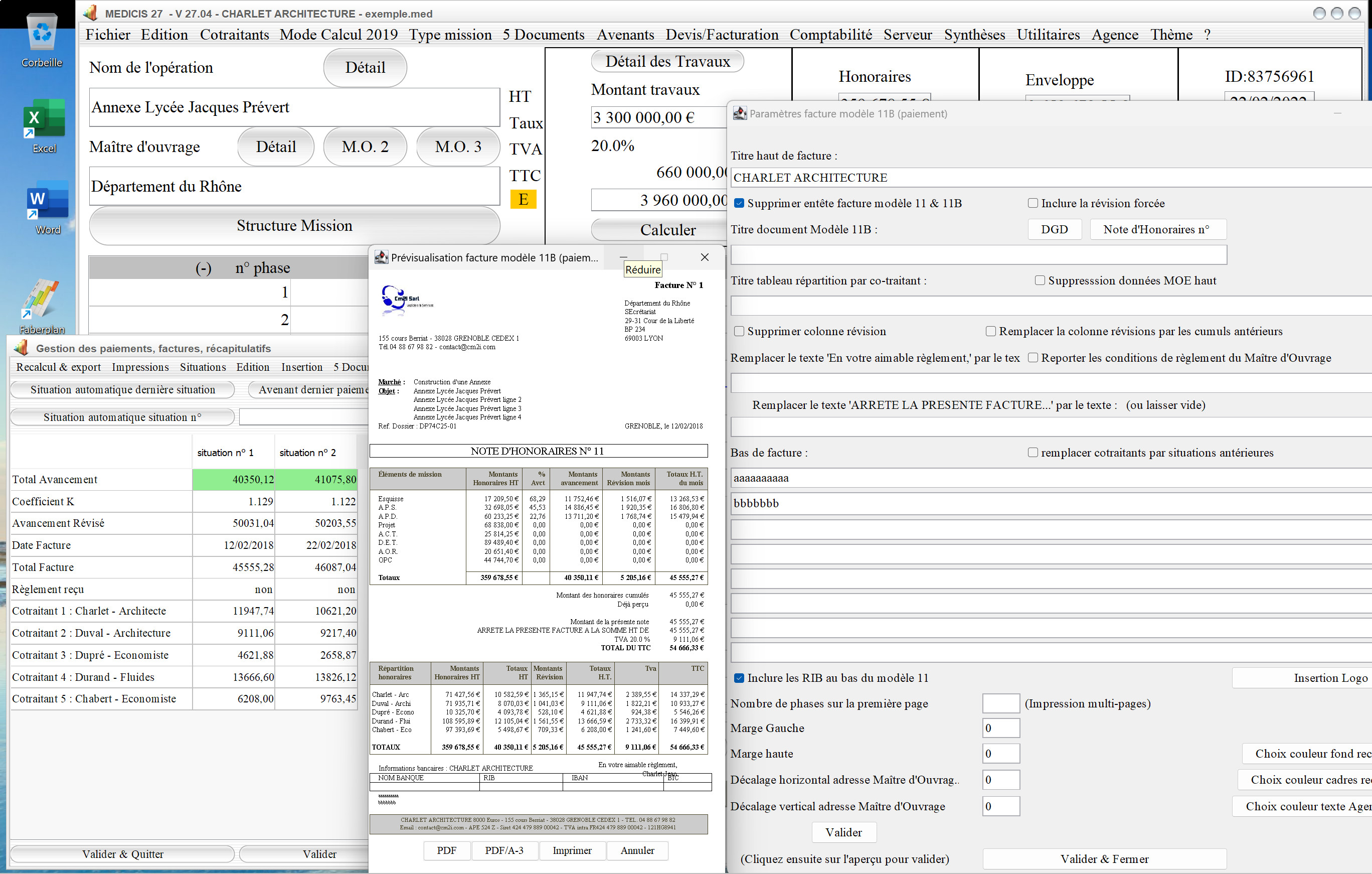The image size is (1372, 874).
Task: Click the Paramètres facture window icon
Action: click(740, 113)
